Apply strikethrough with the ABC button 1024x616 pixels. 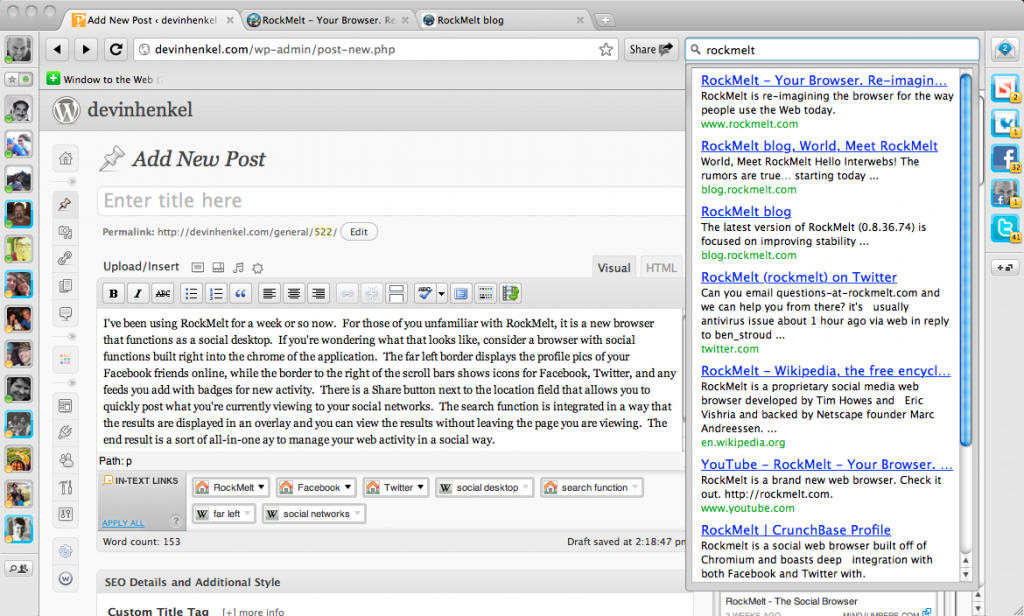click(x=163, y=293)
